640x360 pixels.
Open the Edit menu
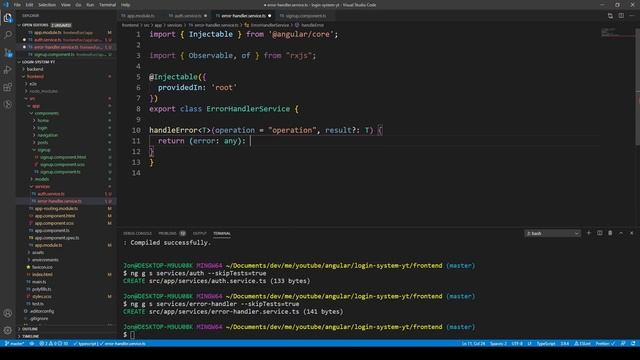tap(29, 5)
